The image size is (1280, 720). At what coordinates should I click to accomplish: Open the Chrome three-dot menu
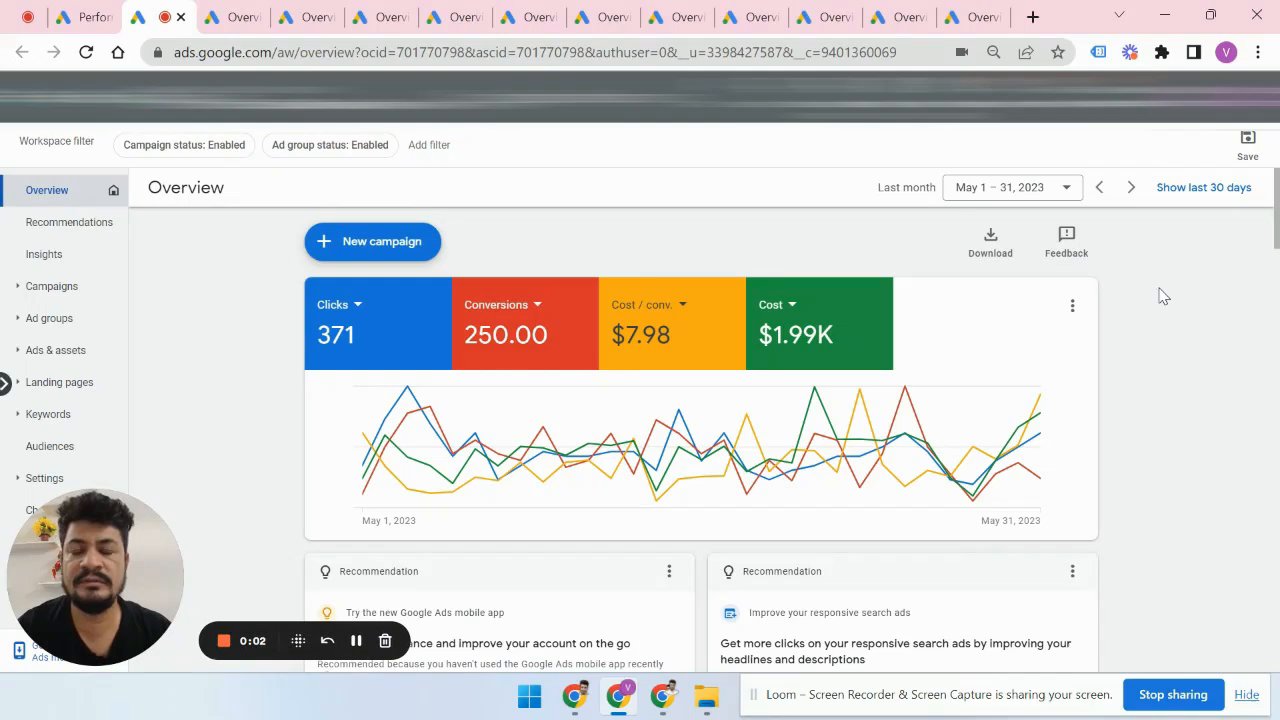(x=1258, y=52)
